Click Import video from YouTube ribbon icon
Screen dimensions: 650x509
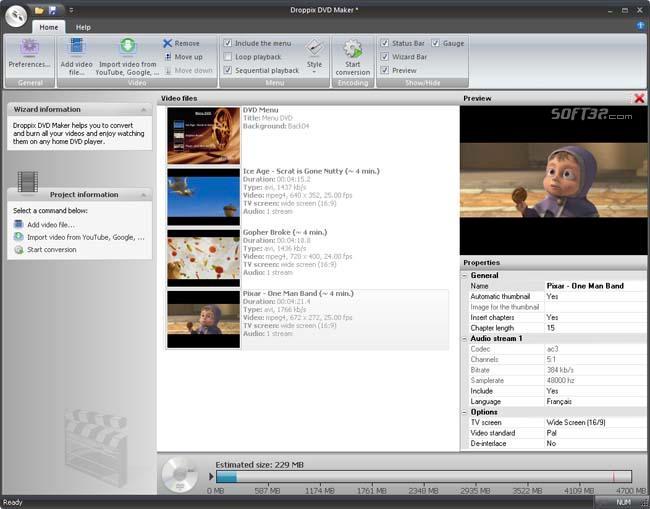coord(128,47)
